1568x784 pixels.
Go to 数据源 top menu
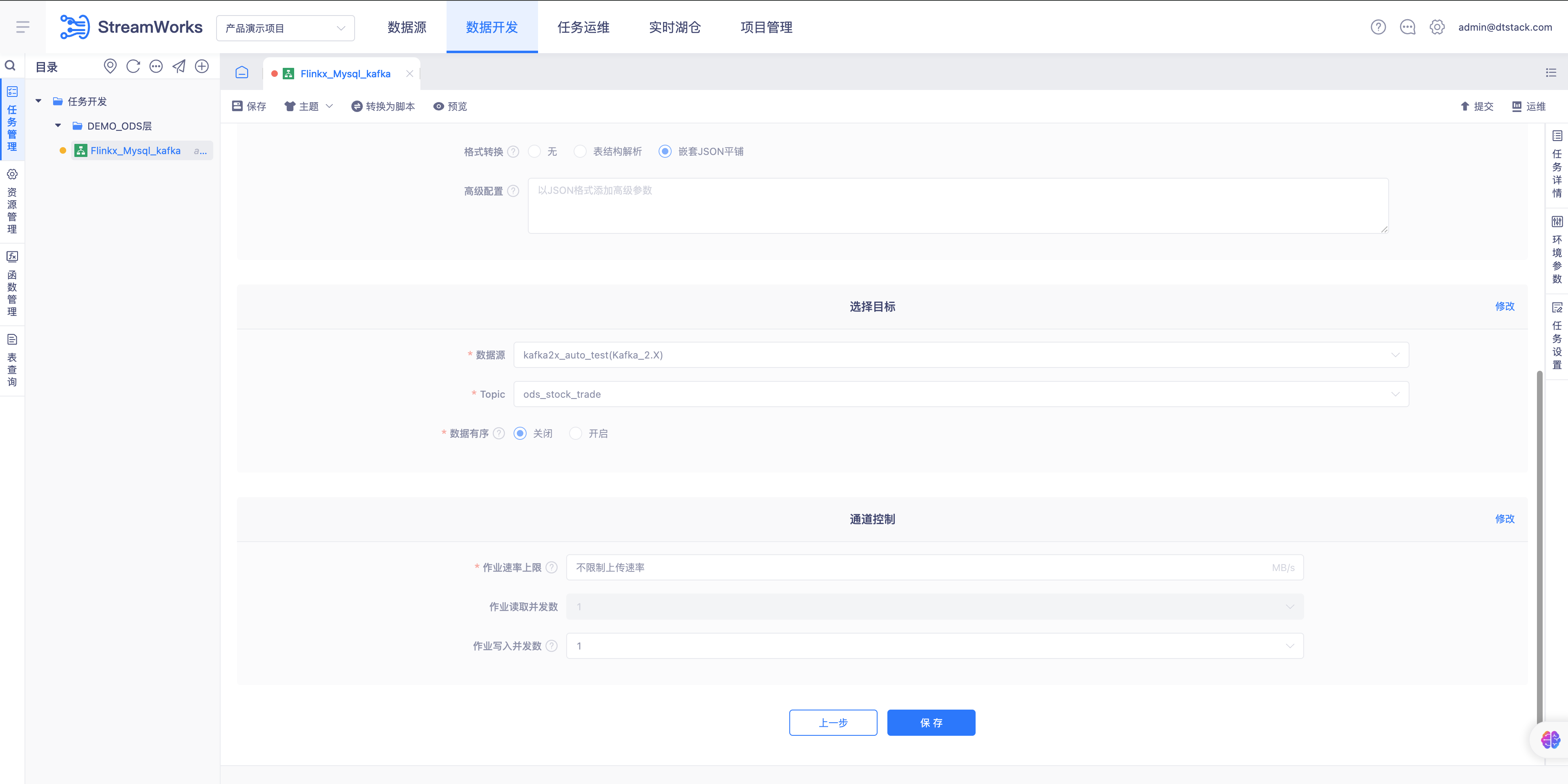pos(407,27)
